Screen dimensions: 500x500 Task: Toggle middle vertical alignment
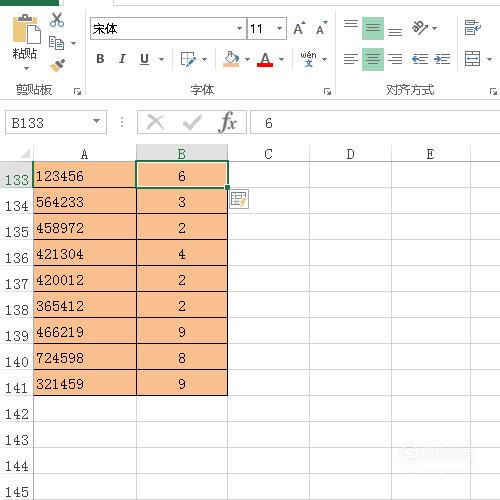[x=373, y=28]
